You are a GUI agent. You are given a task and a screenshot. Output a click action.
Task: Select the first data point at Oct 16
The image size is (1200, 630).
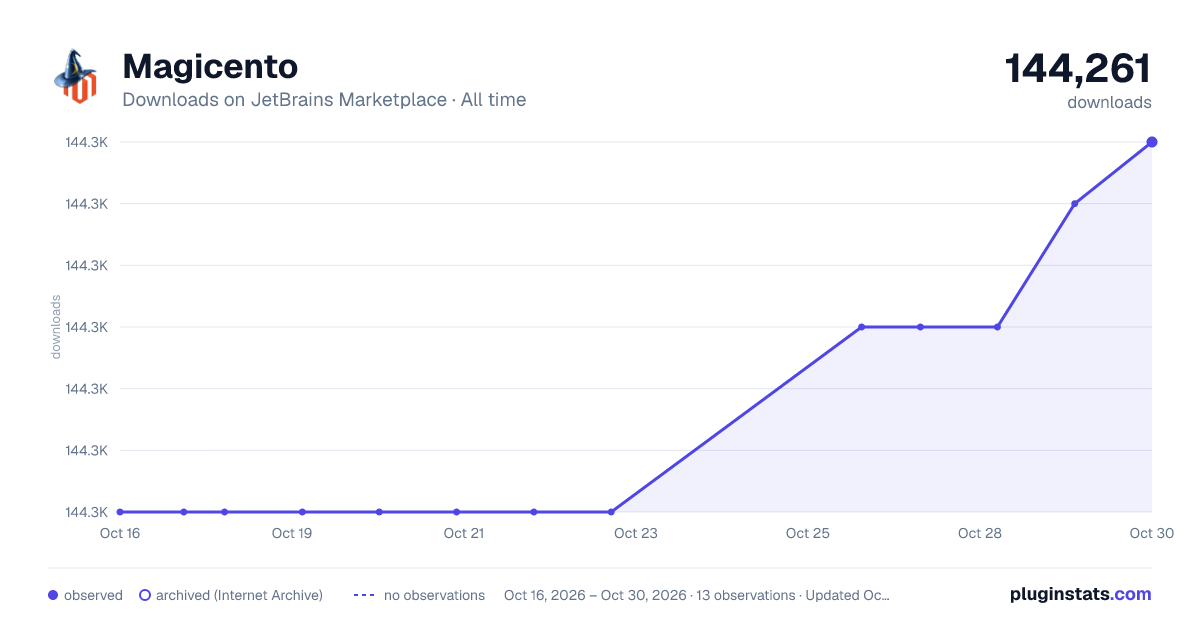120,512
